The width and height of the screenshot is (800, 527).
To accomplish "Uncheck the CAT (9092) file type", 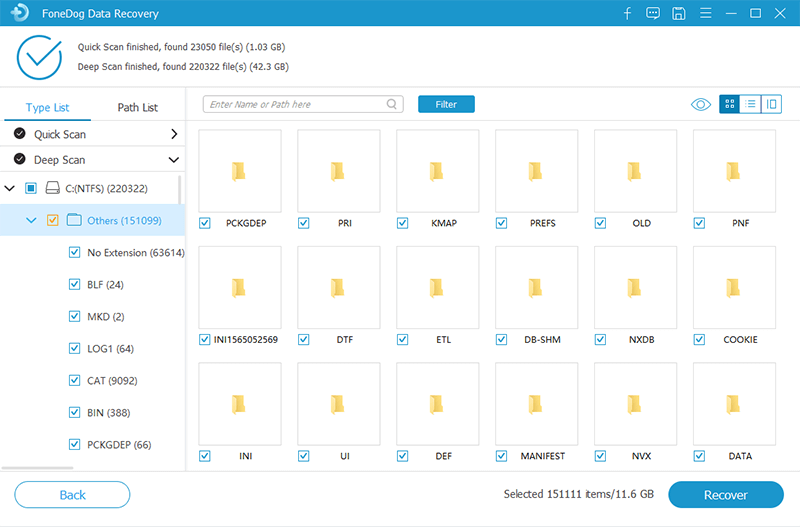I will tap(74, 381).
